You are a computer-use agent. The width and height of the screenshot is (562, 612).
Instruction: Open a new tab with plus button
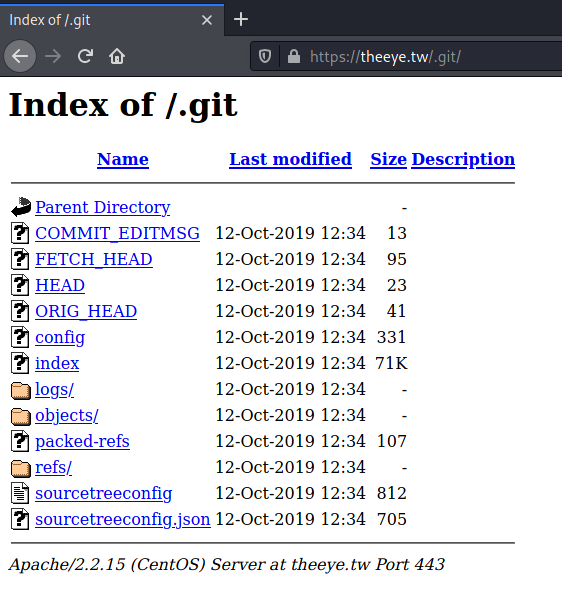(241, 19)
